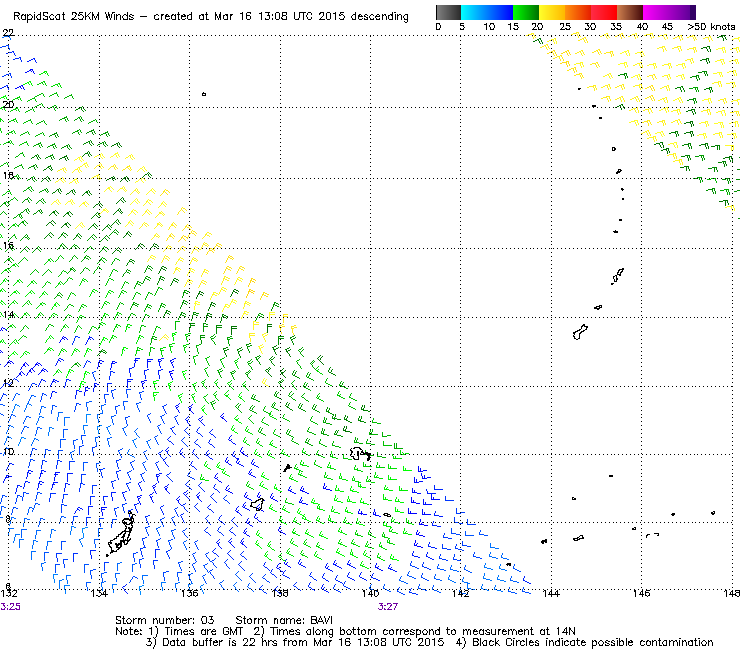Click the longitude label "140"
This screenshot has width=740, height=650.
370,594
